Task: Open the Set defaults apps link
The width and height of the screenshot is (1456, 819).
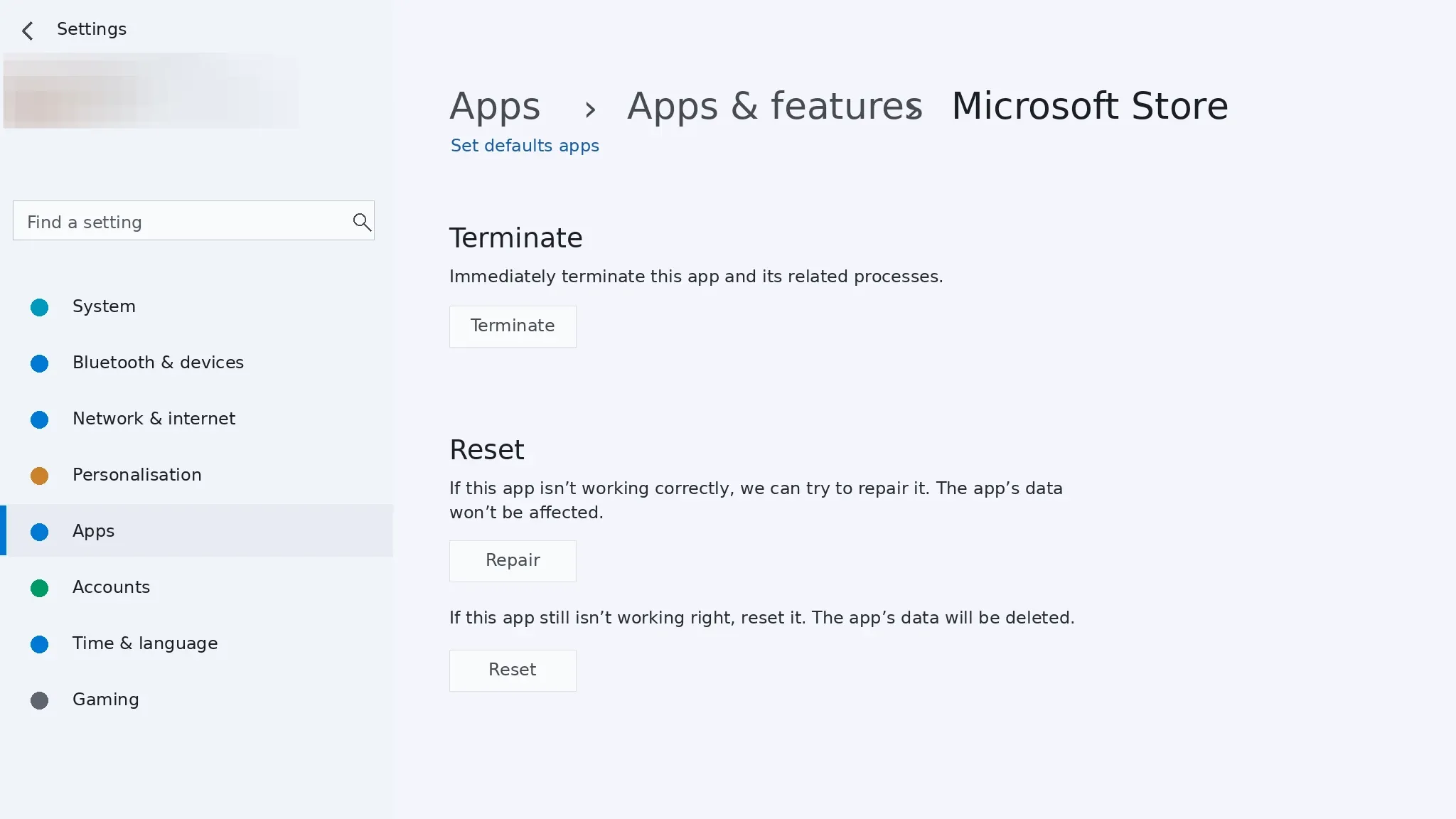Action: click(x=525, y=146)
